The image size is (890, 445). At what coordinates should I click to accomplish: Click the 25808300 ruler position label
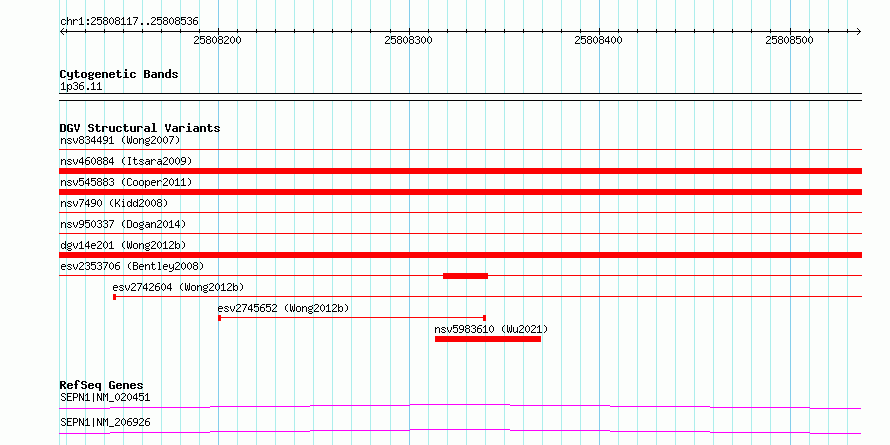pos(408,40)
